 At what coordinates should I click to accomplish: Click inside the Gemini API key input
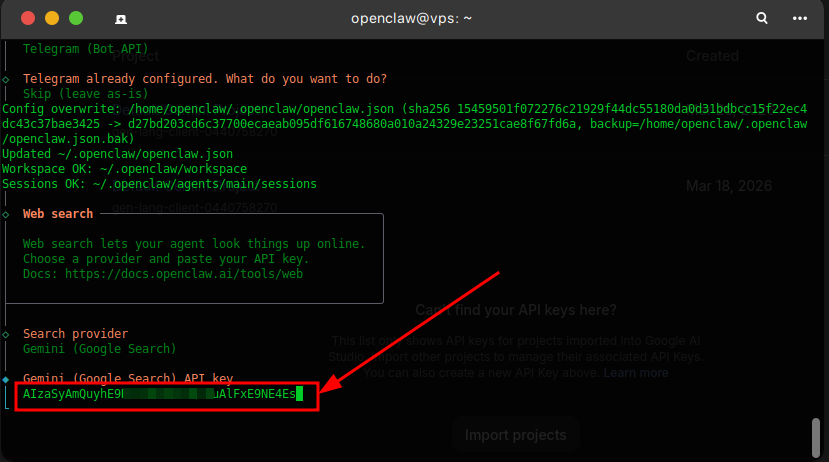point(160,394)
